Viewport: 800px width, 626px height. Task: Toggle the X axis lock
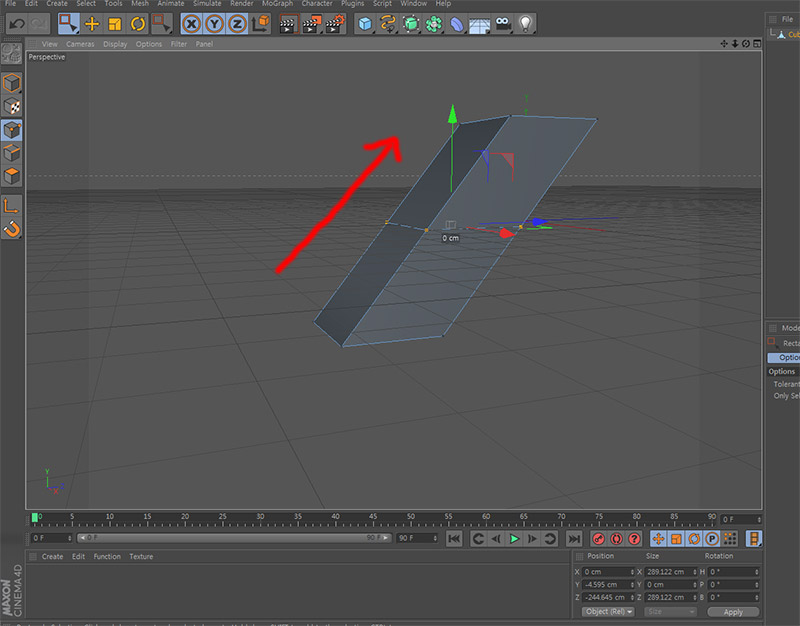pyautogui.click(x=191, y=24)
